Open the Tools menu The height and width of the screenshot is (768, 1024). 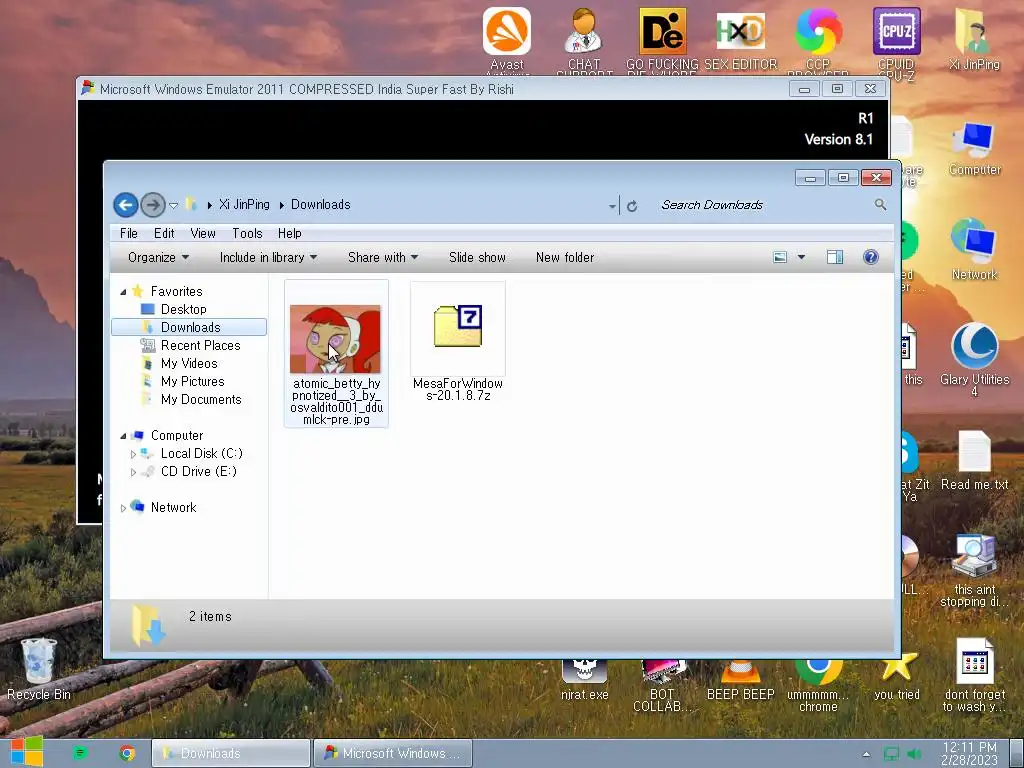pyautogui.click(x=247, y=233)
